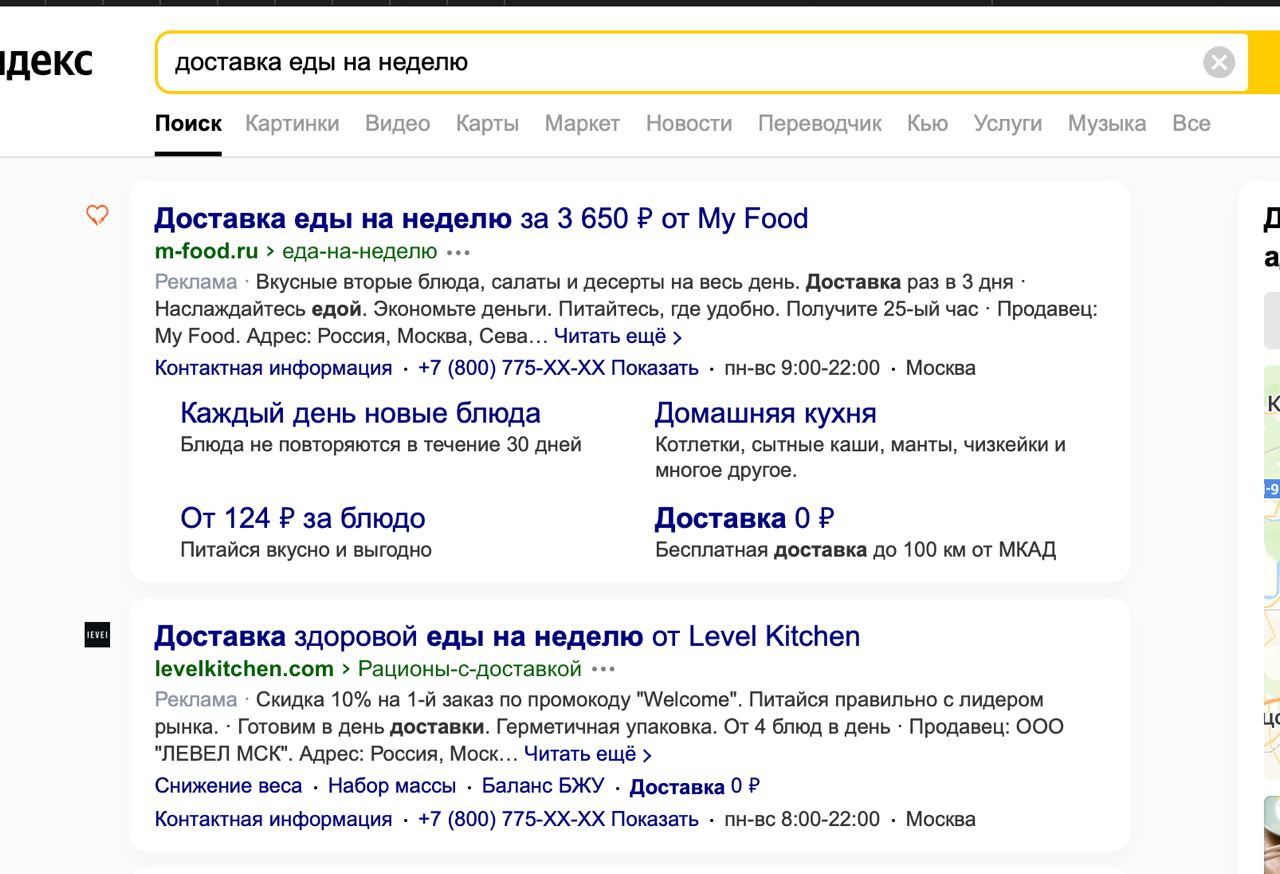The image size is (1280, 874).
Task: Select the Поиск tab
Action: click(x=188, y=124)
